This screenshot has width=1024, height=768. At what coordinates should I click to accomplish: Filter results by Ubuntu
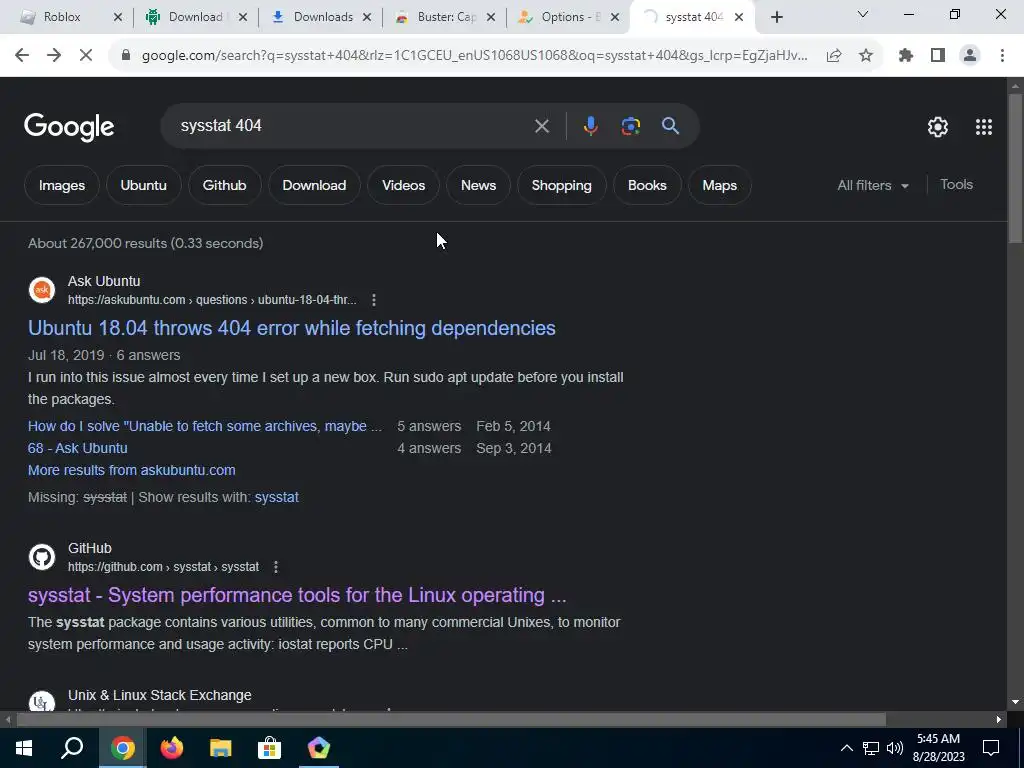point(143,185)
